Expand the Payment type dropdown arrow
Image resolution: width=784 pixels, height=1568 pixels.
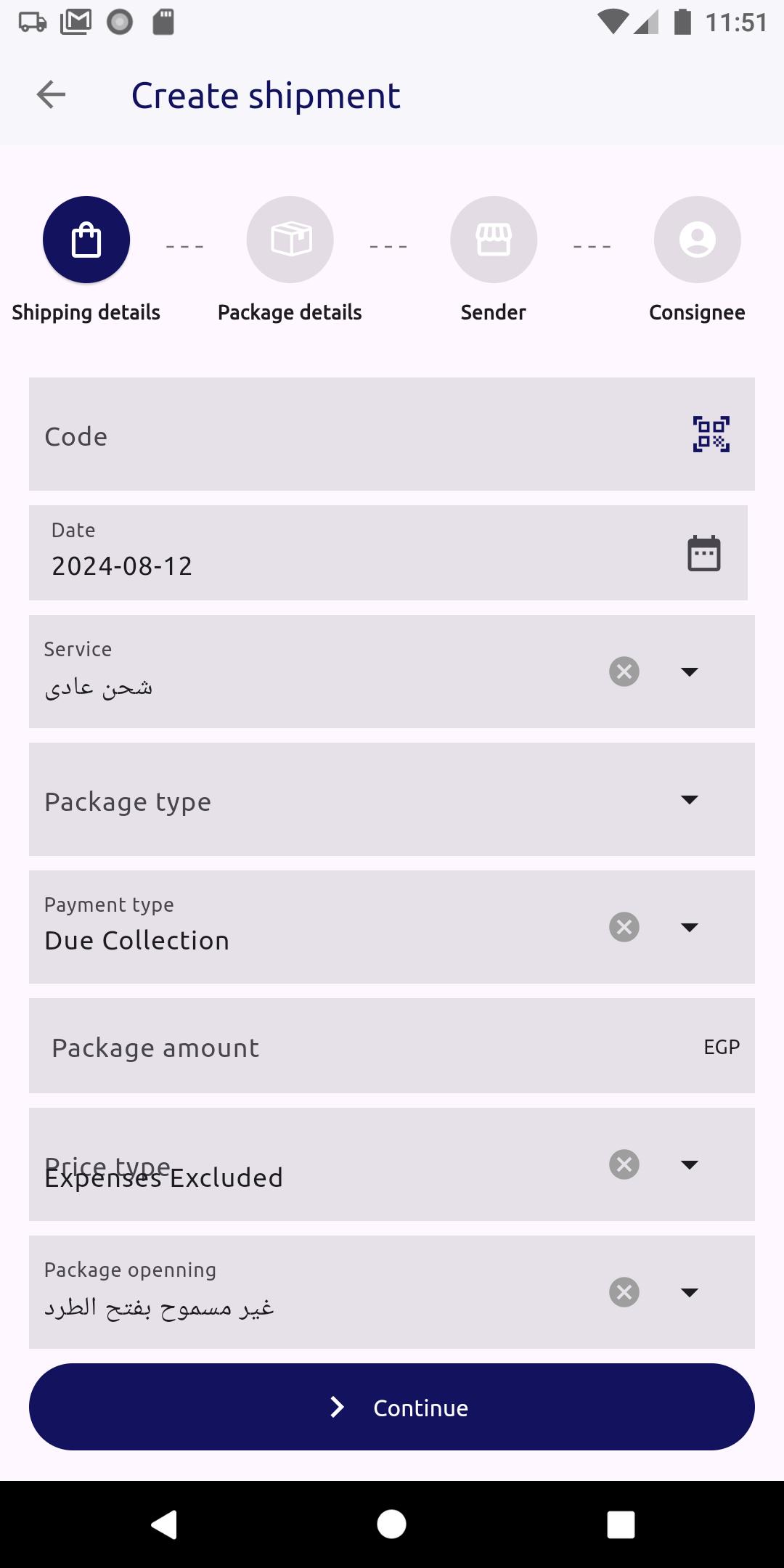(x=690, y=927)
